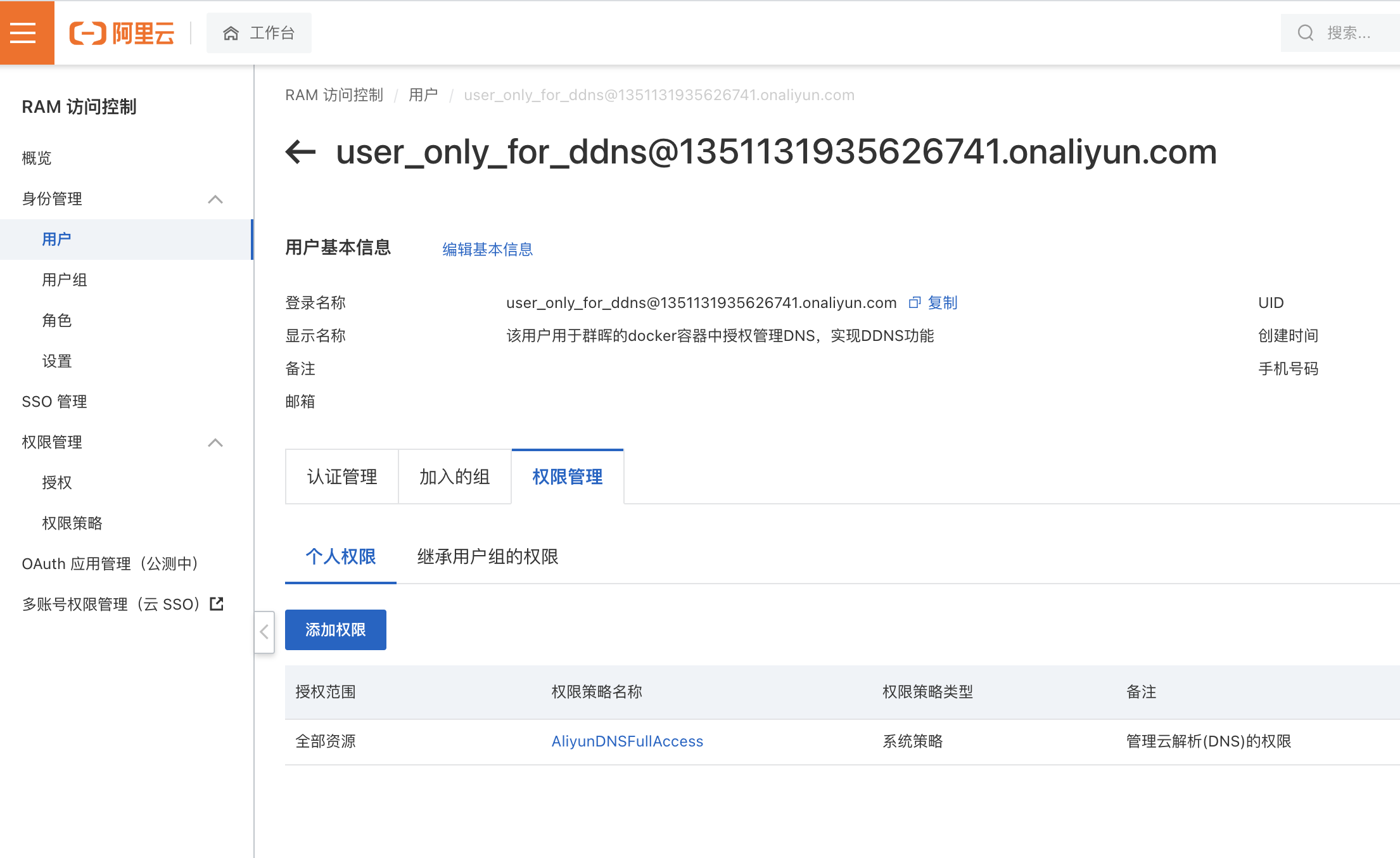
Task: Go to 用户组 in sidebar
Action: point(65,279)
